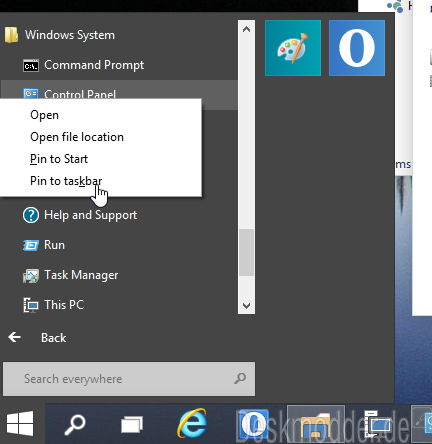
Task: Click the Windows System folder icon
Action: click(x=11, y=35)
